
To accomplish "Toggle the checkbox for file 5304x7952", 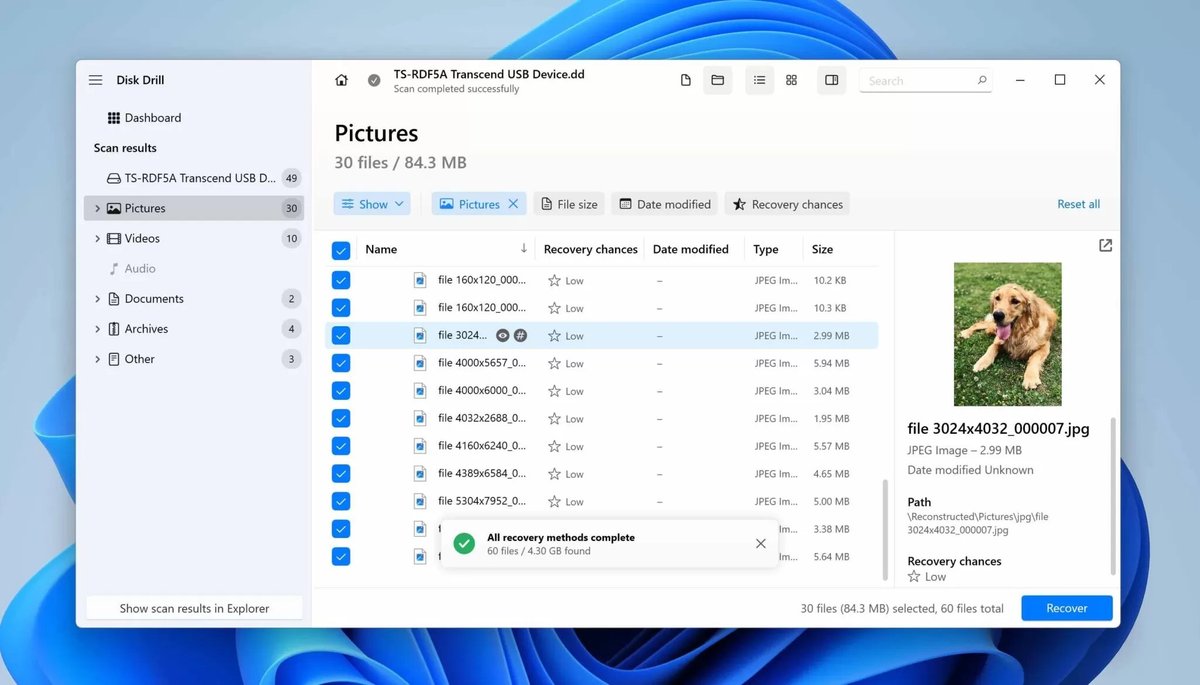I will click(x=341, y=500).
